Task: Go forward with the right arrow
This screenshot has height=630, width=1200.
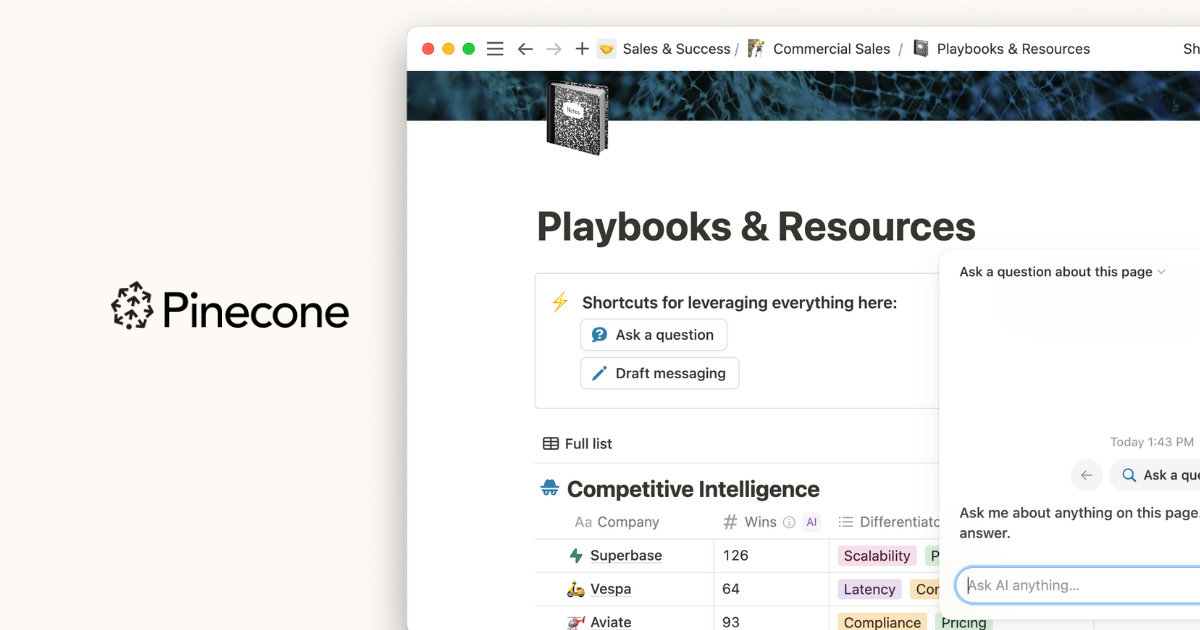Action: tap(554, 49)
